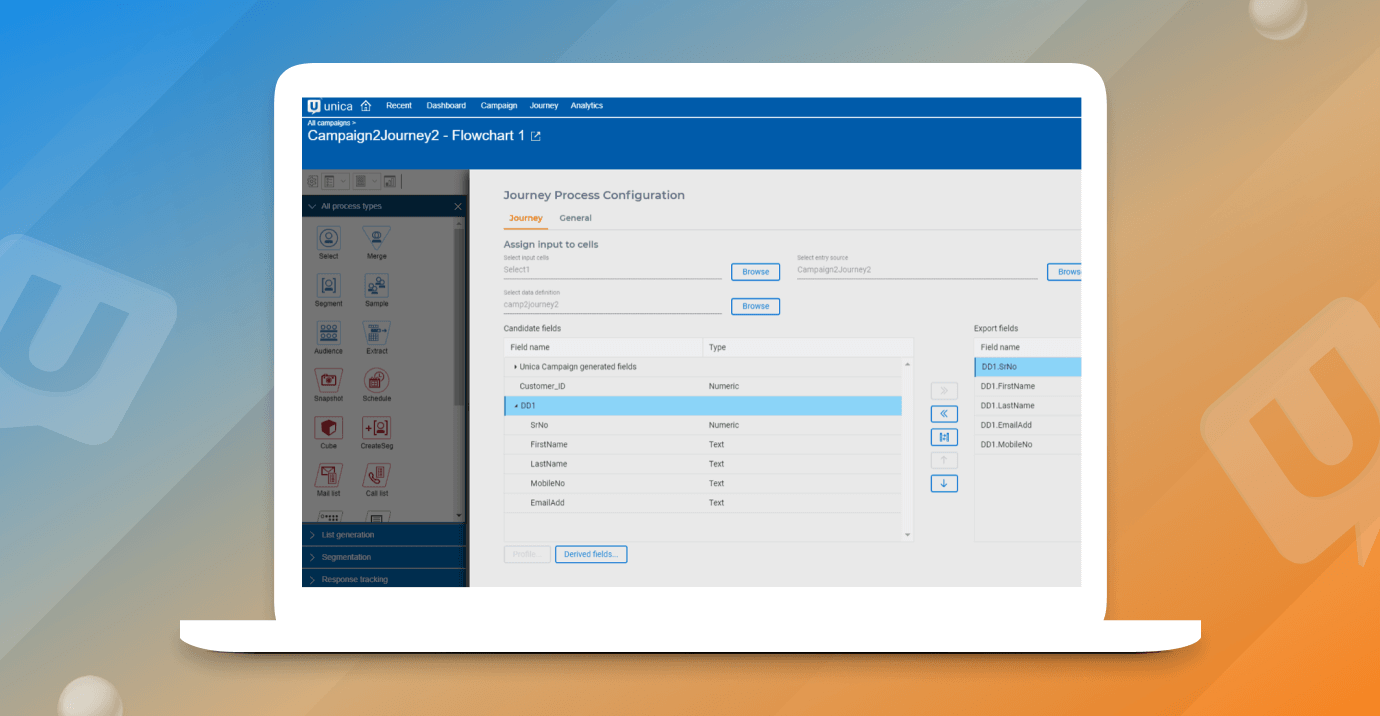Click the greyed-out move up arrow button
The height and width of the screenshot is (716, 1380).
pyautogui.click(x=944, y=460)
